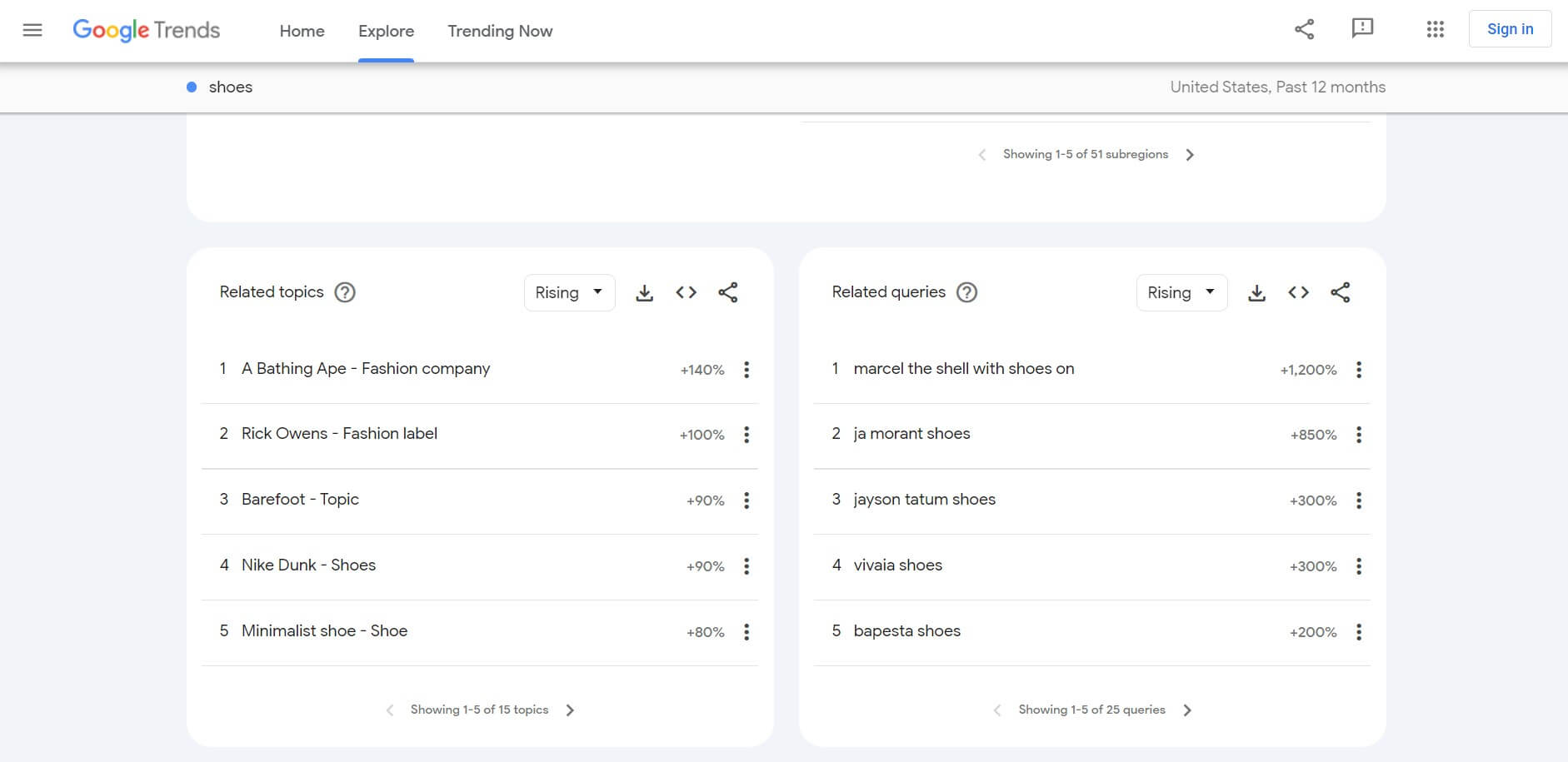Open Barefoot topic row
Image resolution: width=1568 pixels, height=762 pixels.
tap(479, 500)
